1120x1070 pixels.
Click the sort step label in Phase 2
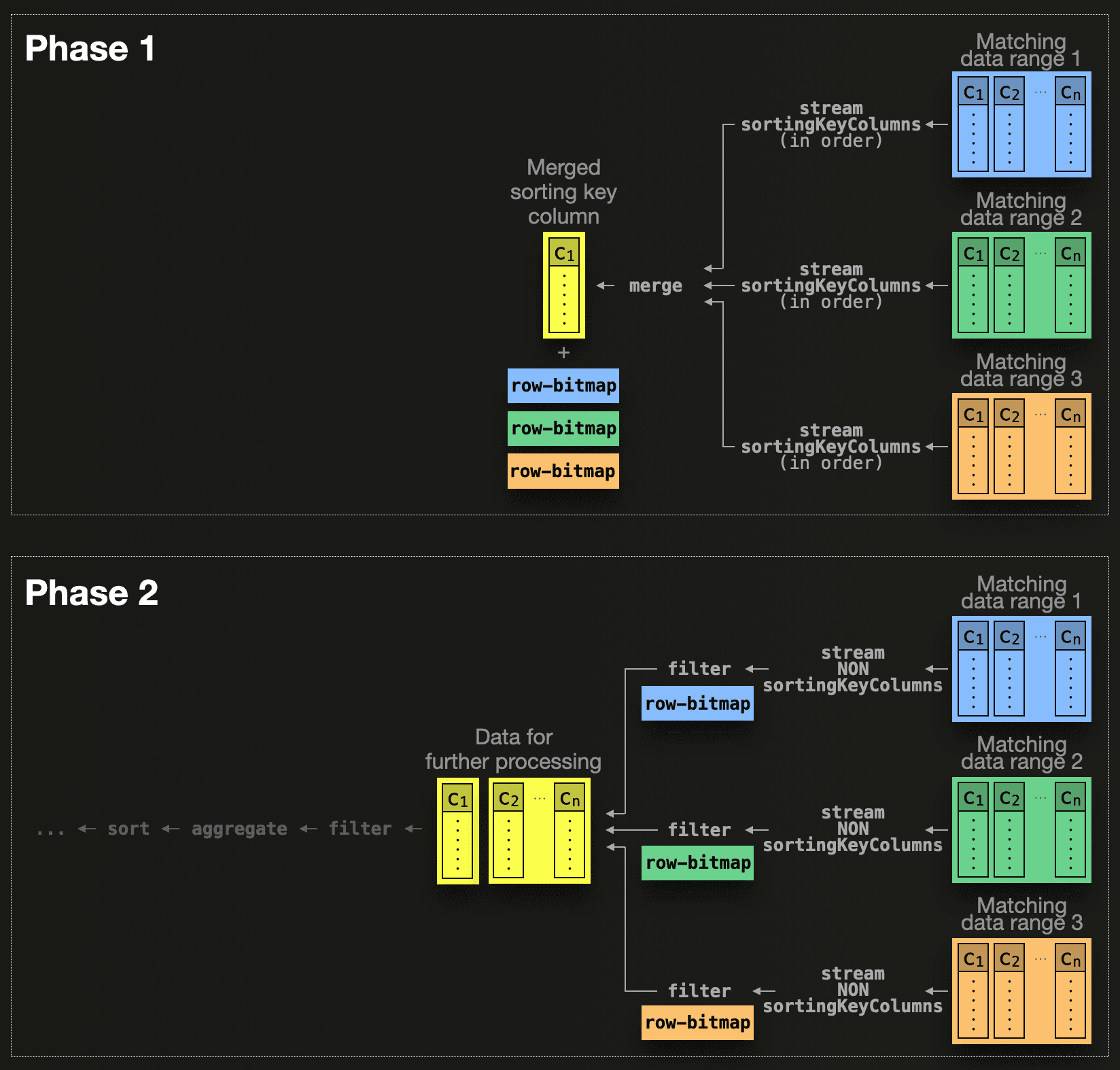click(x=128, y=829)
